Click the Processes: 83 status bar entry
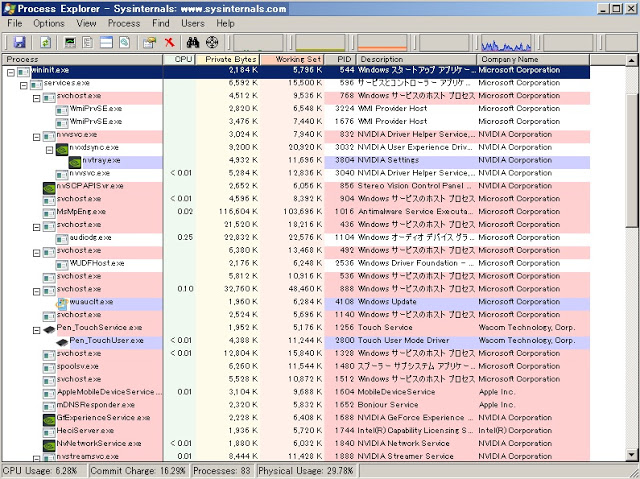640x479 pixels. [x=222, y=470]
